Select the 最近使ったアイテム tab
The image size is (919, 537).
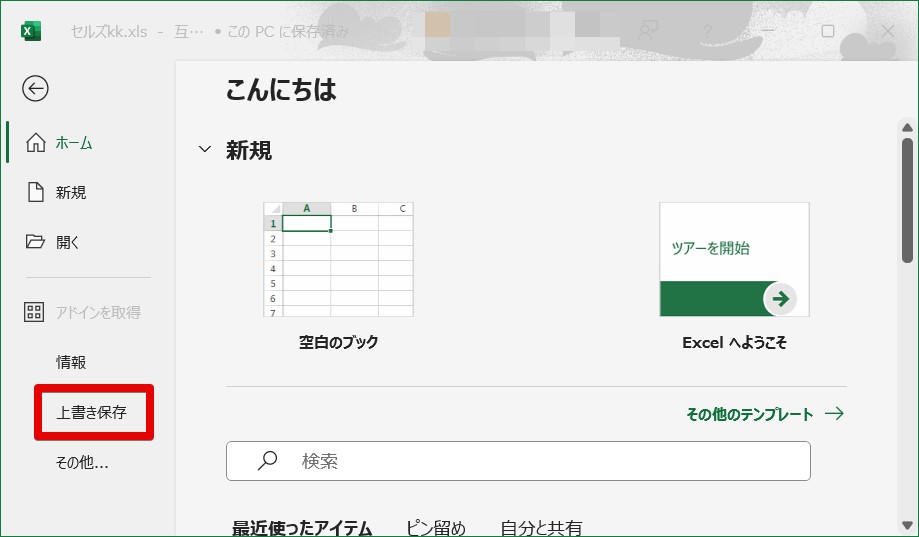(x=302, y=527)
